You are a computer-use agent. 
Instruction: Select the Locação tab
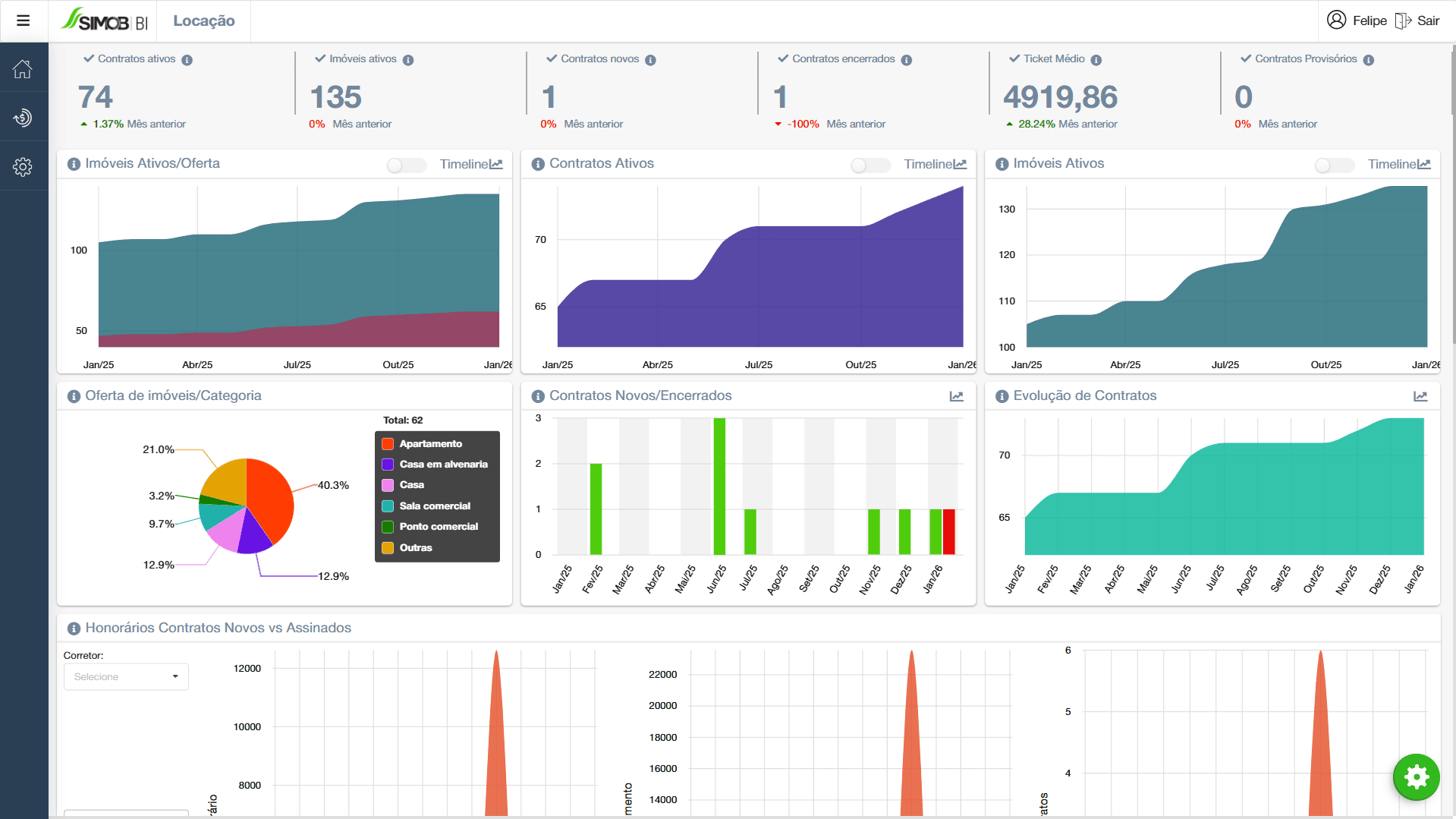coord(203,20)
